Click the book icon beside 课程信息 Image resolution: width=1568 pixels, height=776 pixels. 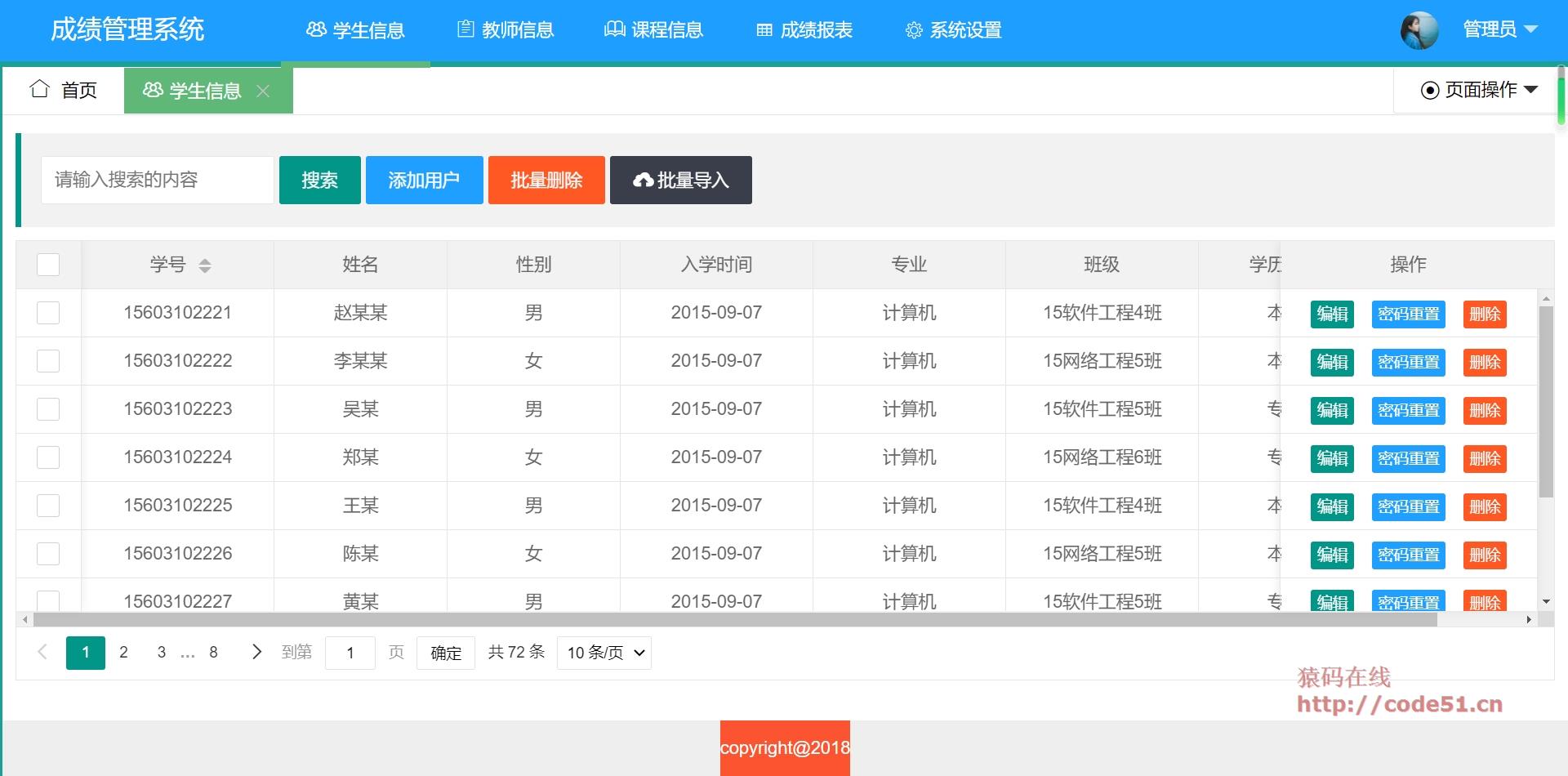coord(614,29)
